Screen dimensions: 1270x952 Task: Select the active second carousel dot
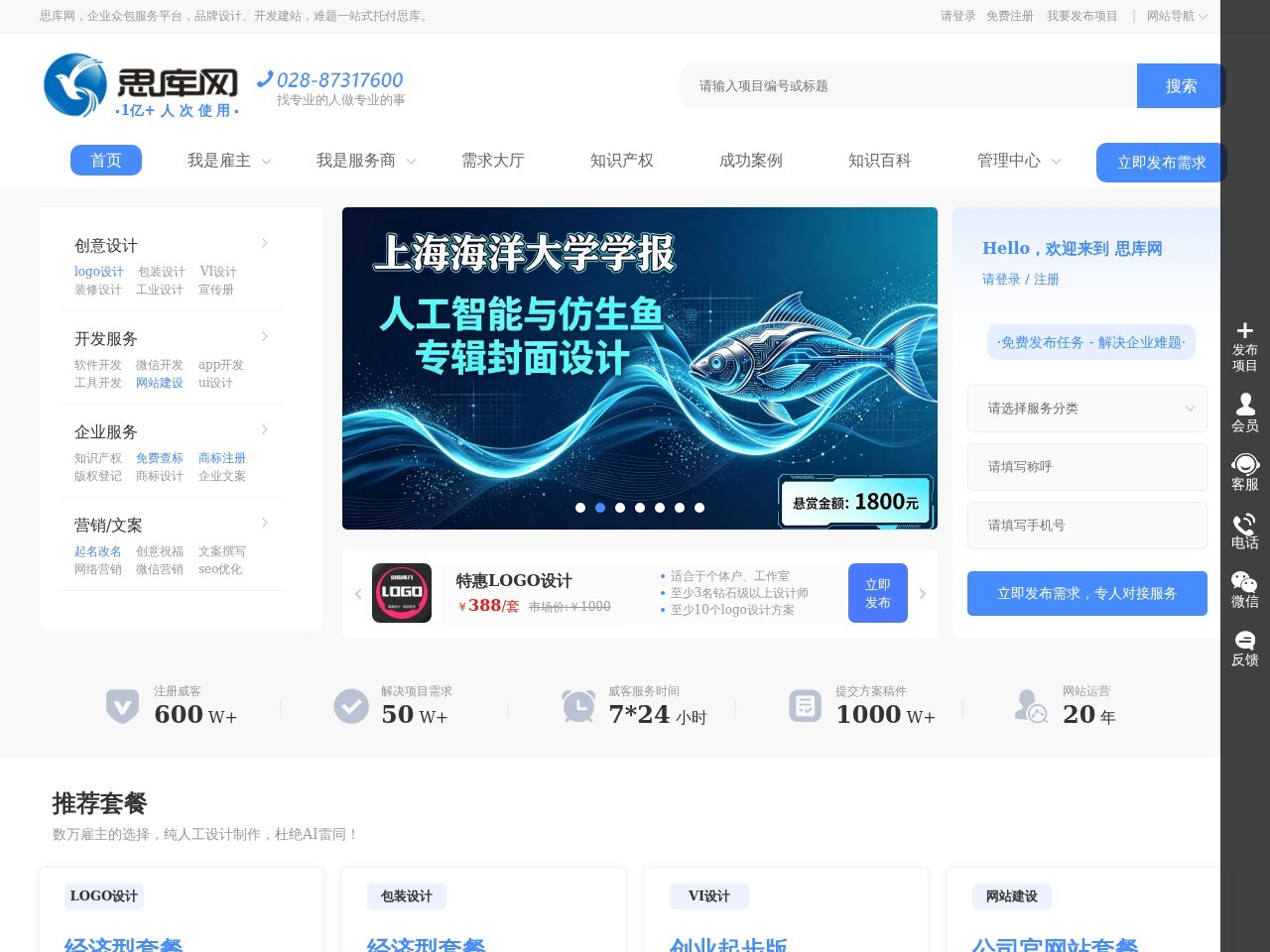tap(600, 508)
